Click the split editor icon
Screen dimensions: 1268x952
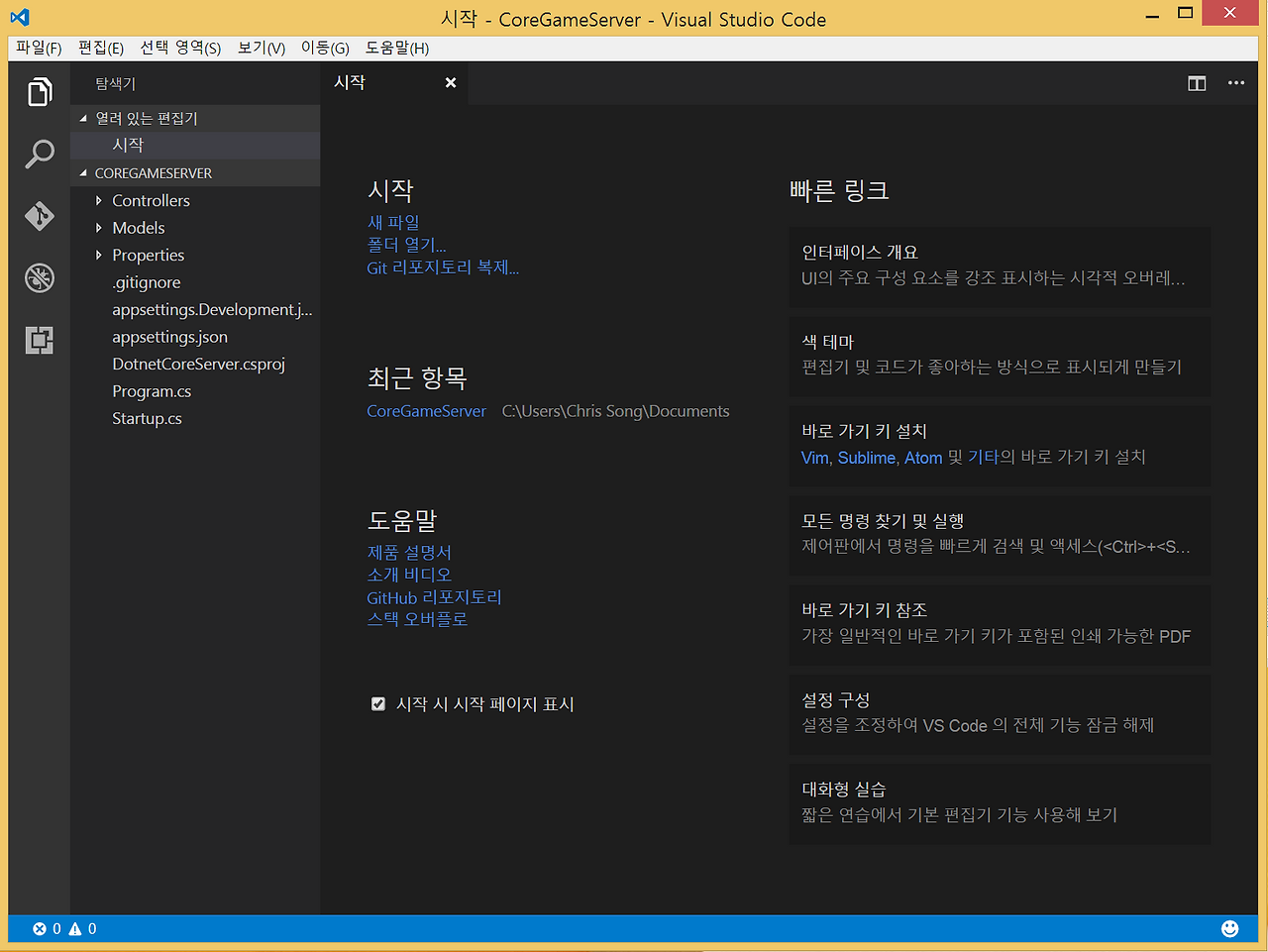[x=1197, y=83]
